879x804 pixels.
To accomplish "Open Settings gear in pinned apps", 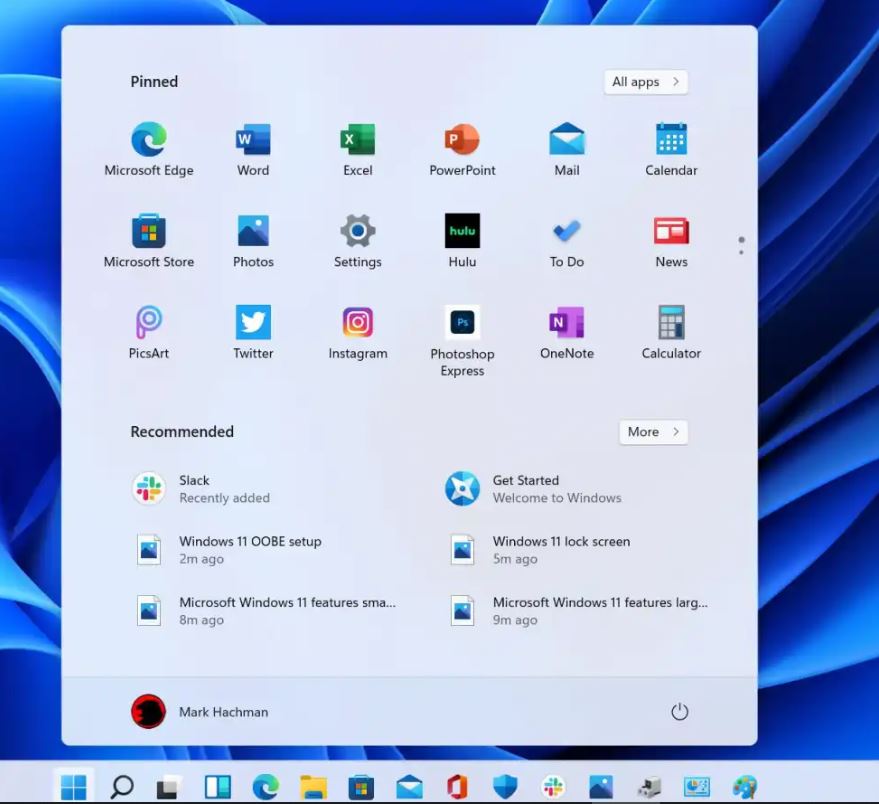I will [358, 240].
